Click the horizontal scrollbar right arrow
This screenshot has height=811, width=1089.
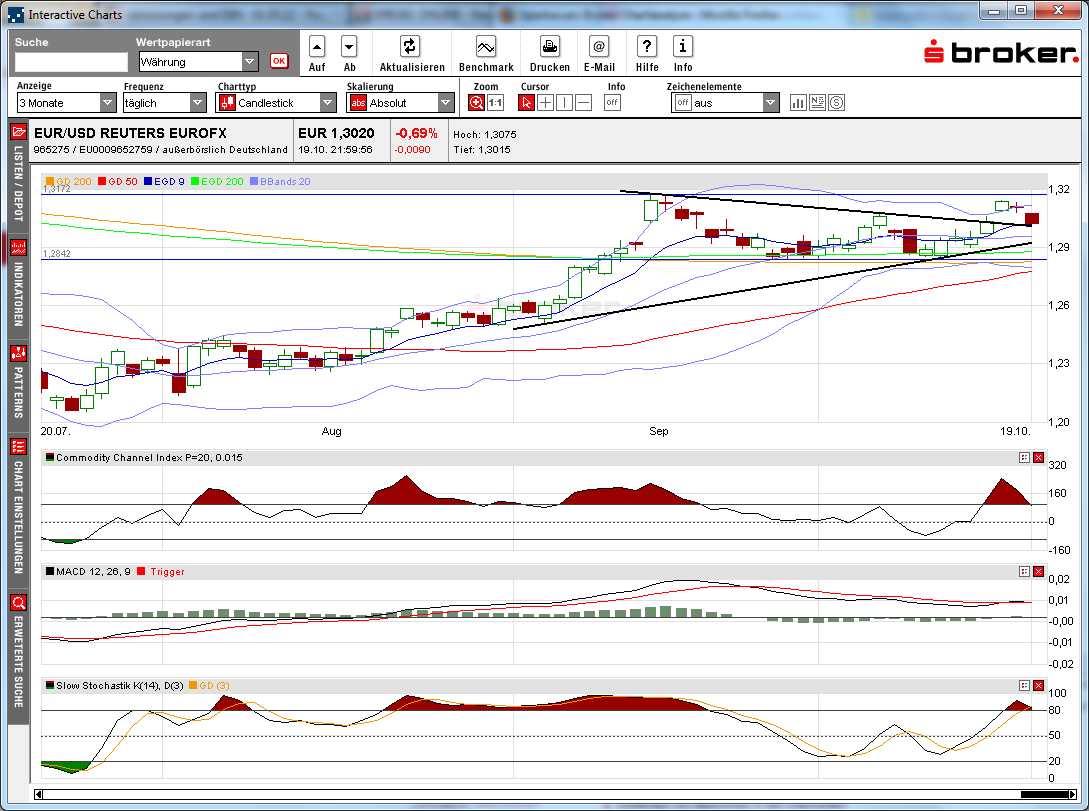[x=1072, y=794]
